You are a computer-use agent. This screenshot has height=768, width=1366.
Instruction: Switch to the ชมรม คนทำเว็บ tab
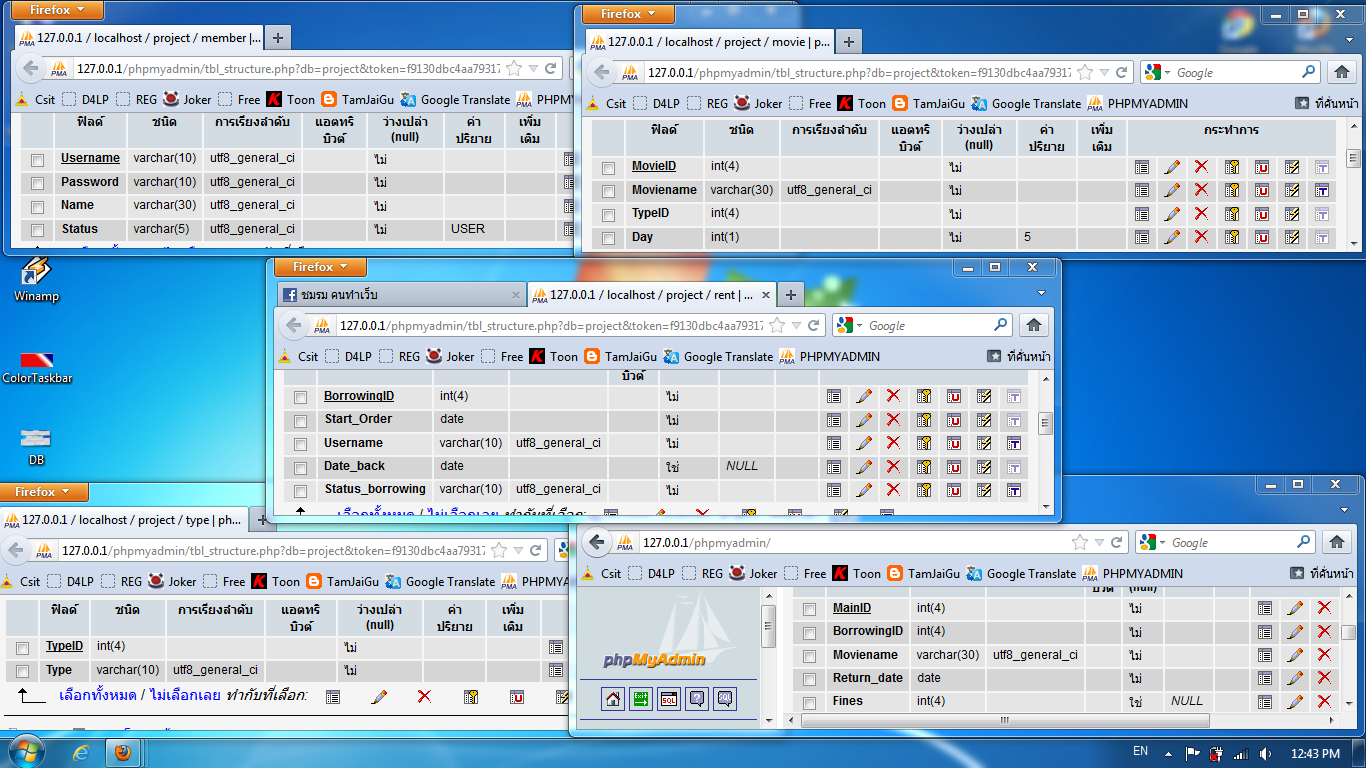pos(400,295)
